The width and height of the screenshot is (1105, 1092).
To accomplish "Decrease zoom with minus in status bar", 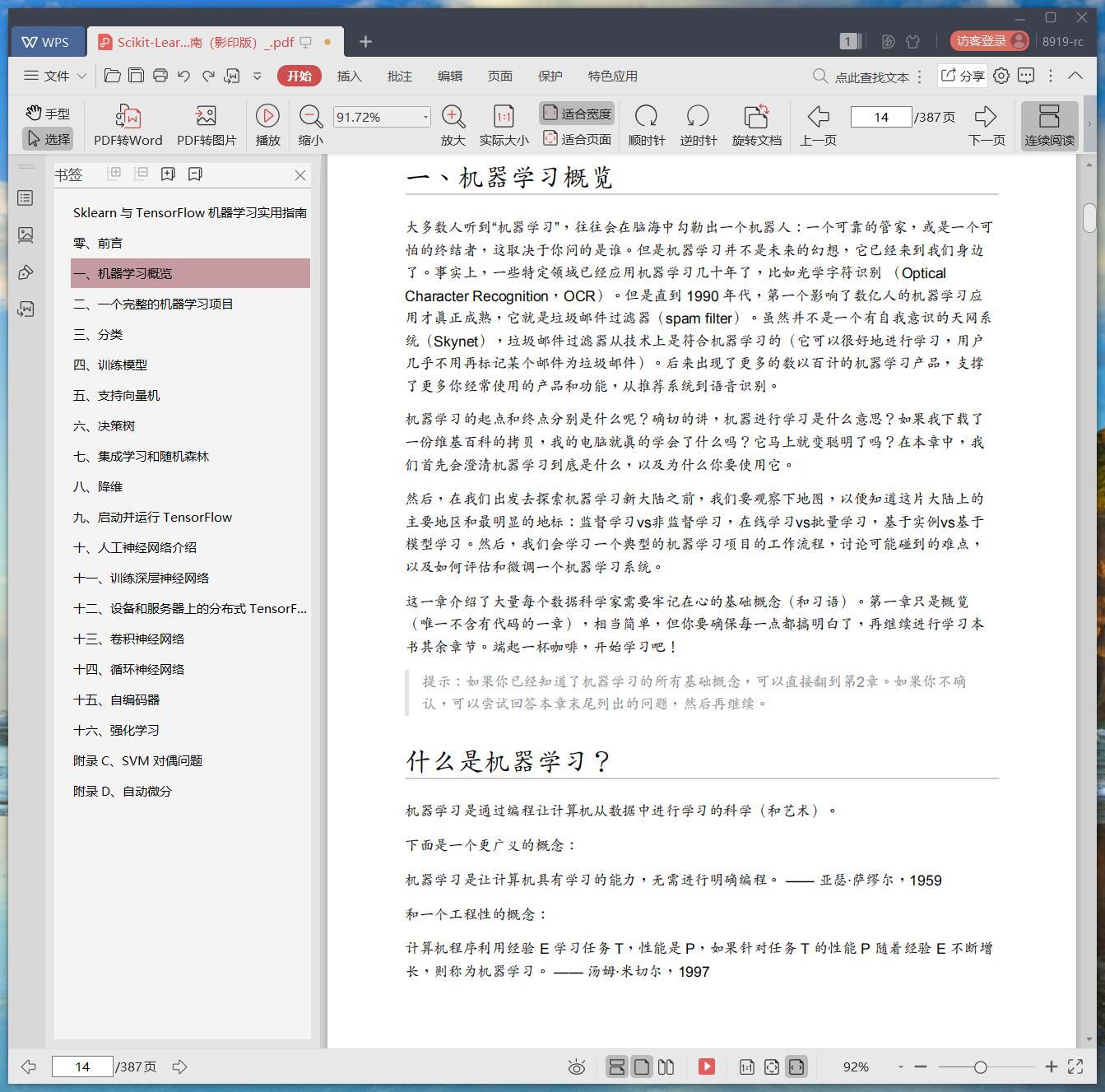I will (x=921, y=1066).
